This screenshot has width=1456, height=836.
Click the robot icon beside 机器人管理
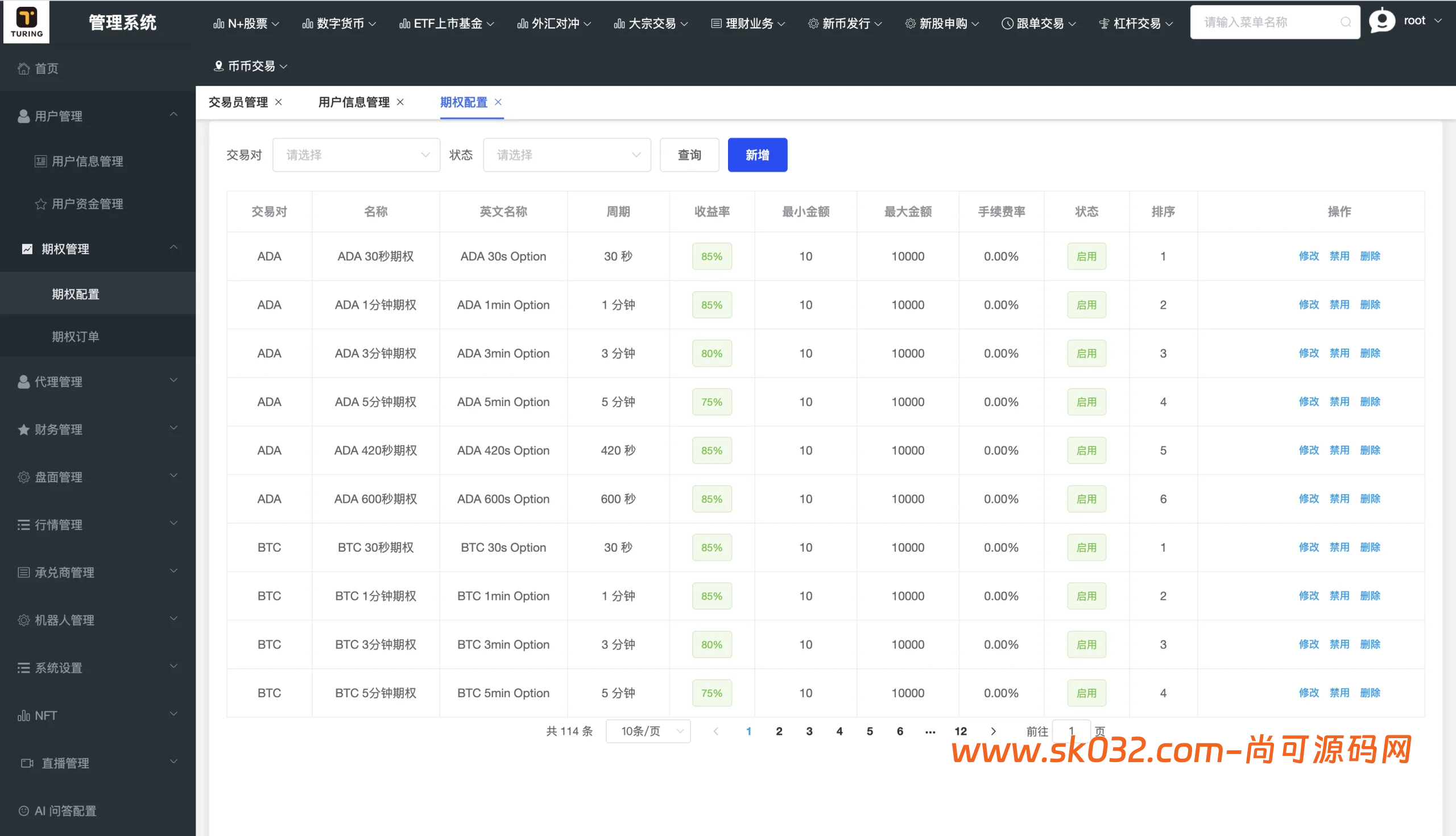[23, 620]
